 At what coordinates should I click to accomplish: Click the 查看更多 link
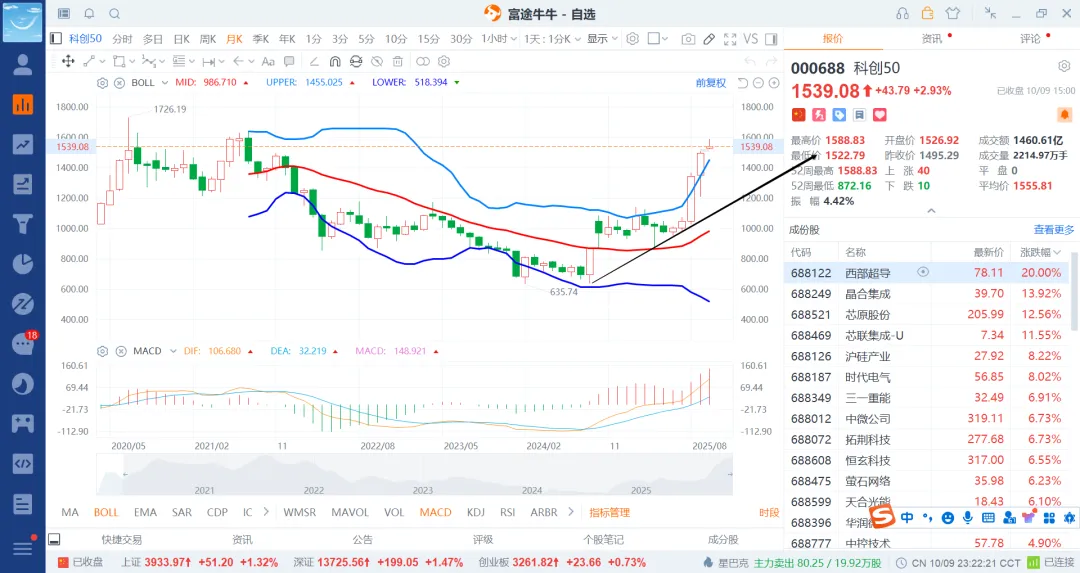pos(1054,229)
